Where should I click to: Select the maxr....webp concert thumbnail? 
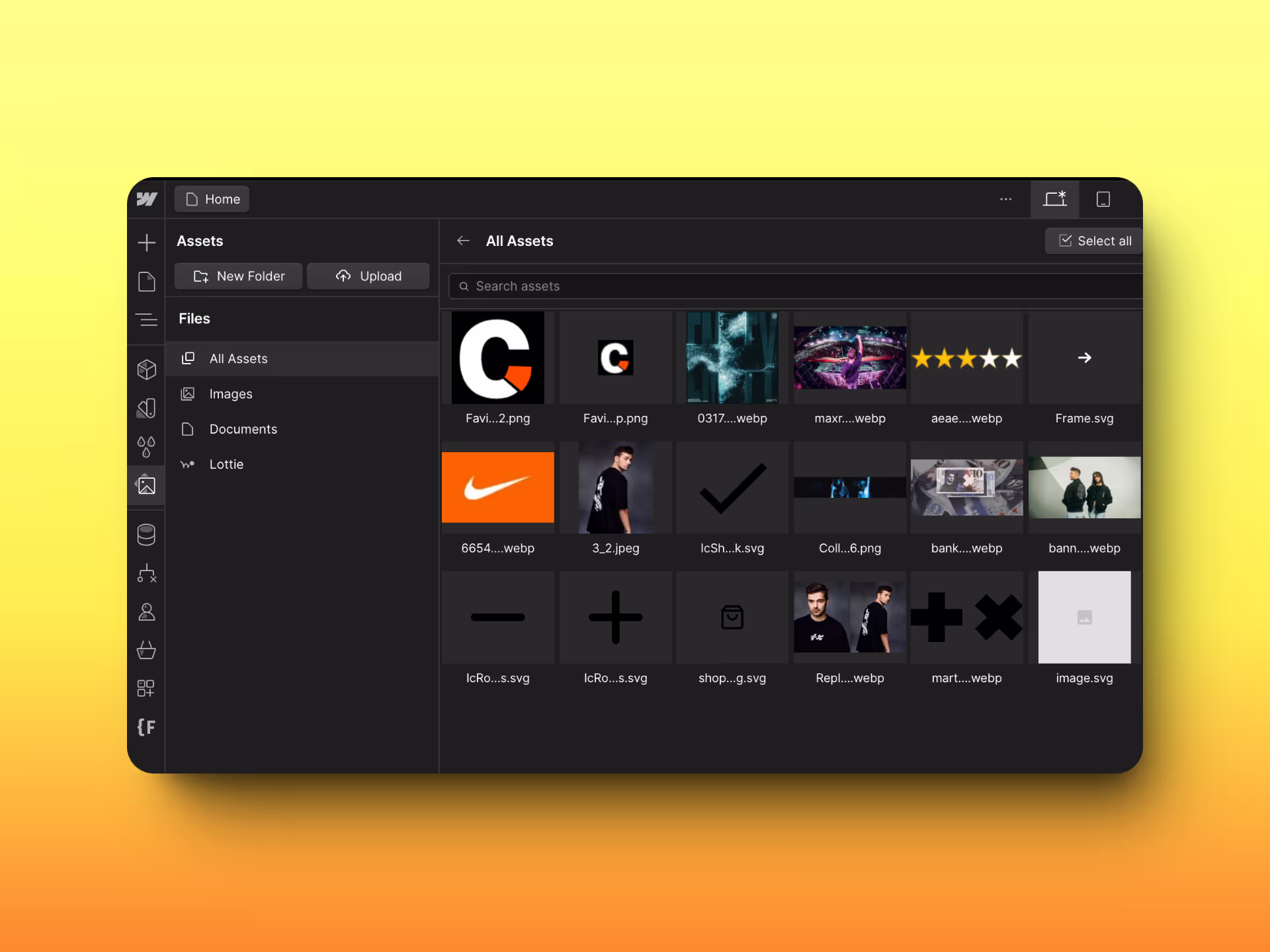pos(850,358)
